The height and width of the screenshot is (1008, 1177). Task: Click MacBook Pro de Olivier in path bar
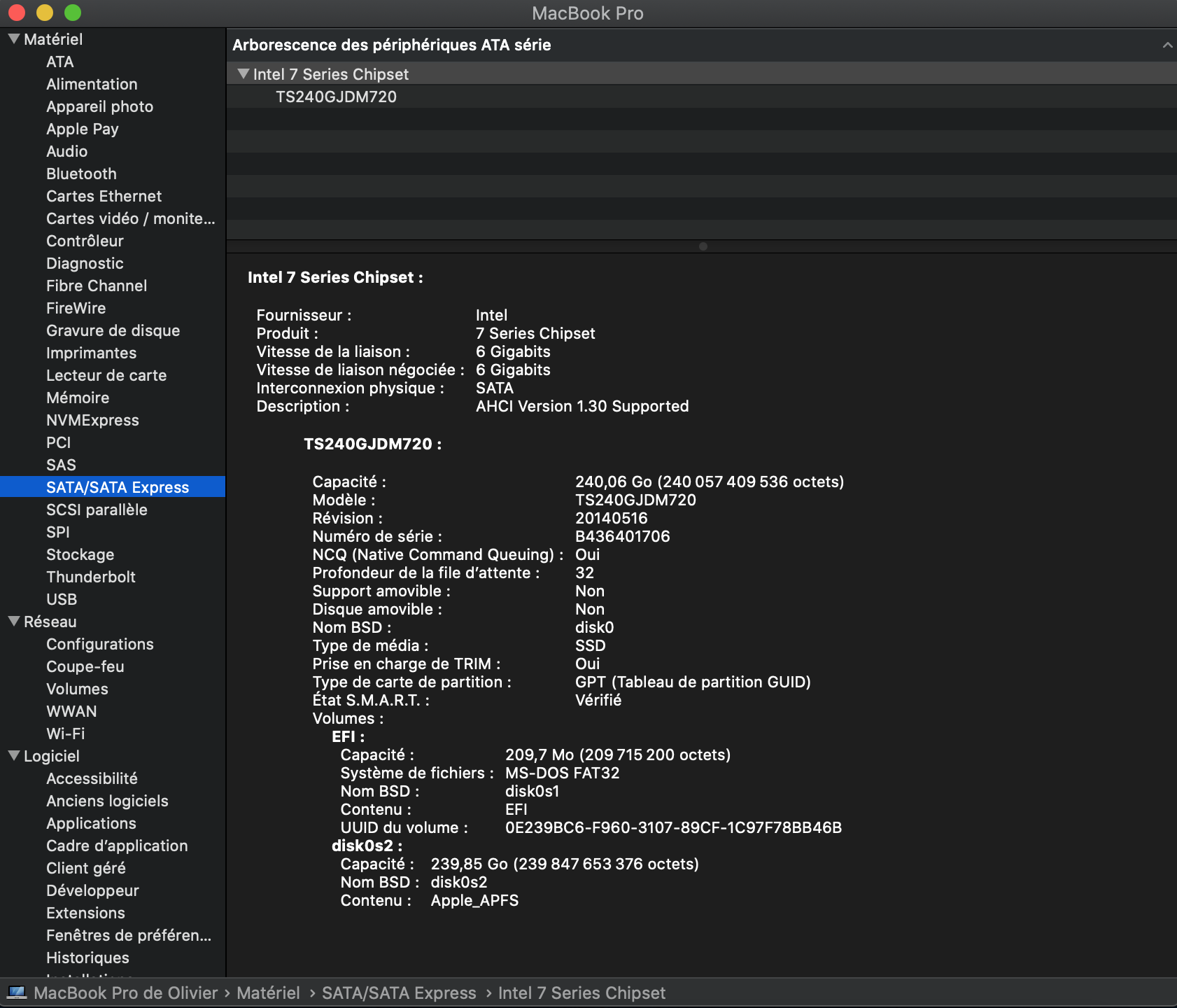[x=126, y=993]
